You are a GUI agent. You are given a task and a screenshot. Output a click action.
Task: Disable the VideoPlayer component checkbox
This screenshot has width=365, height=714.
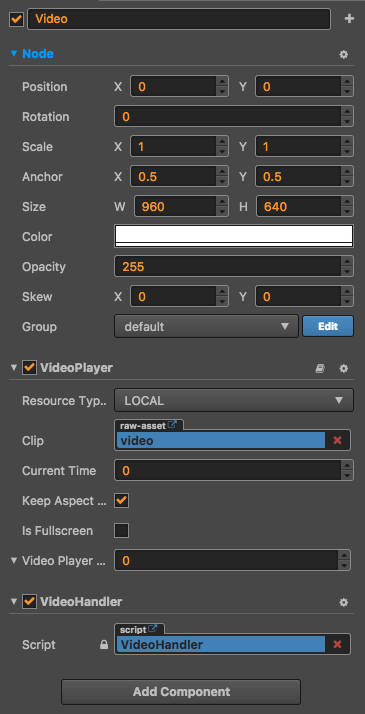pyautogui.click(x=30, y=367)
